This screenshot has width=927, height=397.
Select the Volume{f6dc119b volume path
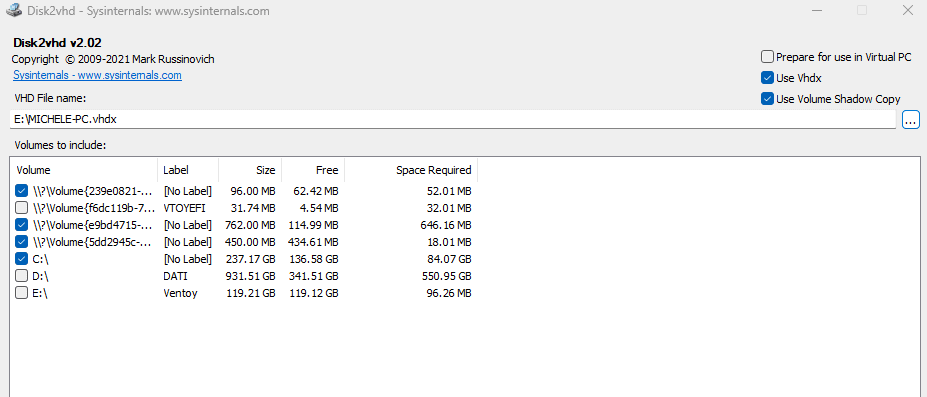(x=95, y=207)
